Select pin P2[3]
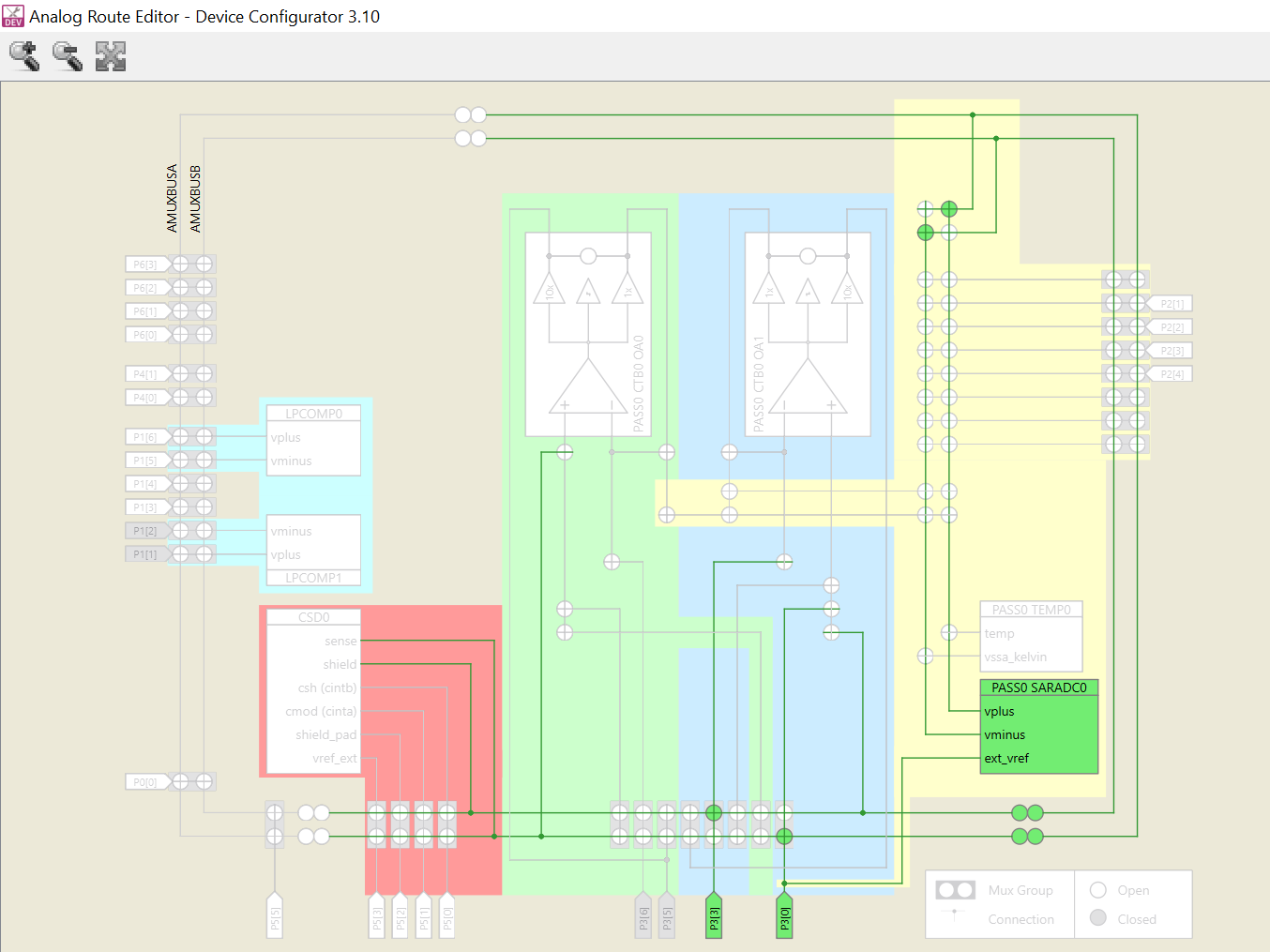This screenshot has width=1270, height=952. pos(1170,351)
